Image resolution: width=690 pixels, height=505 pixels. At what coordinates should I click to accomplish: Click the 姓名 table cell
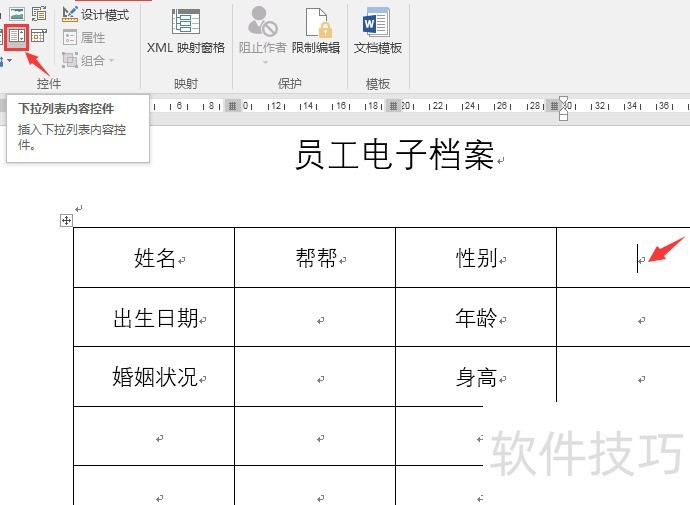click(x=154, y=258)
